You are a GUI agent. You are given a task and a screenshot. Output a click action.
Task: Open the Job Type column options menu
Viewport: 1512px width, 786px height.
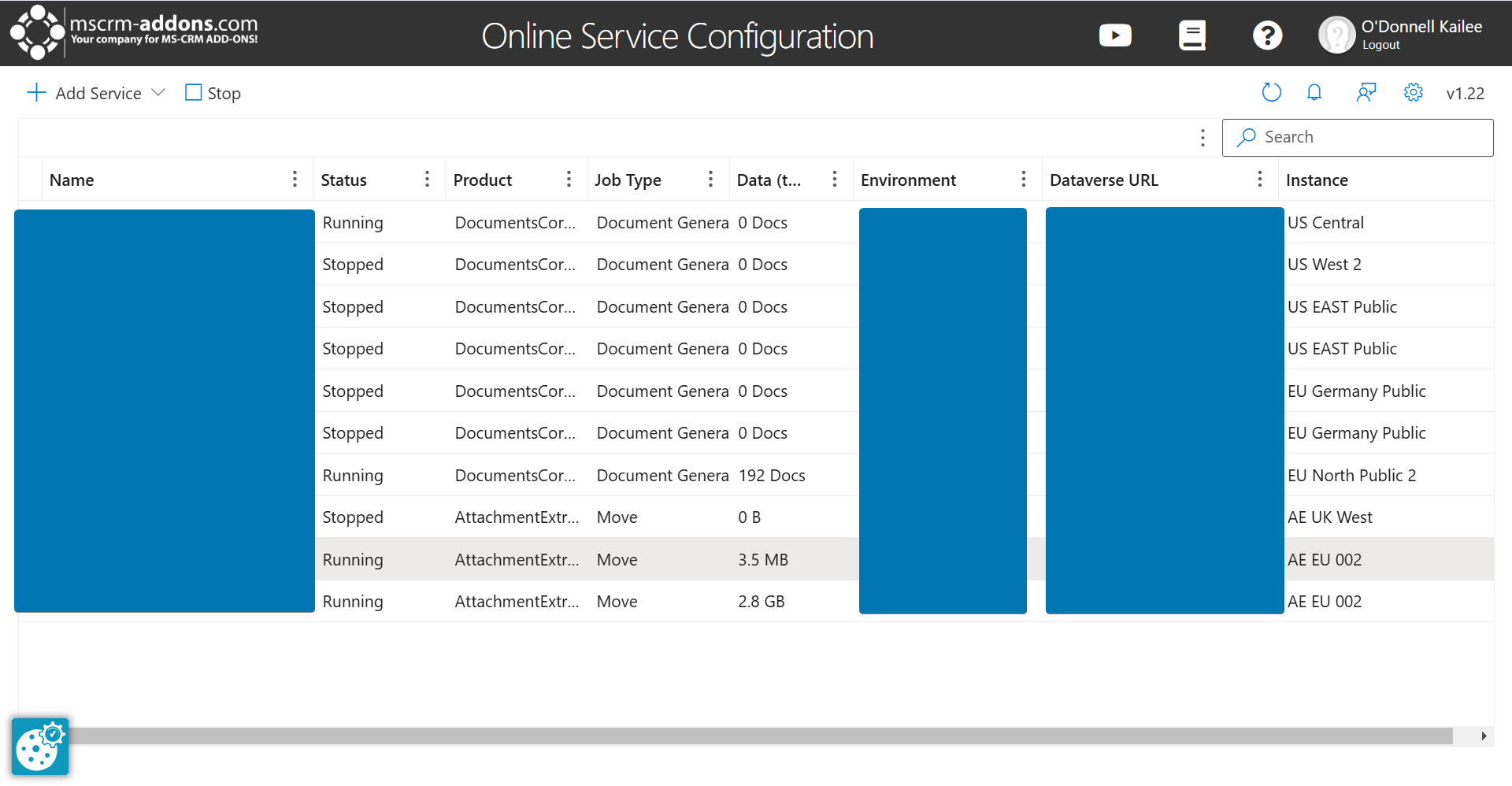[710, 180]
